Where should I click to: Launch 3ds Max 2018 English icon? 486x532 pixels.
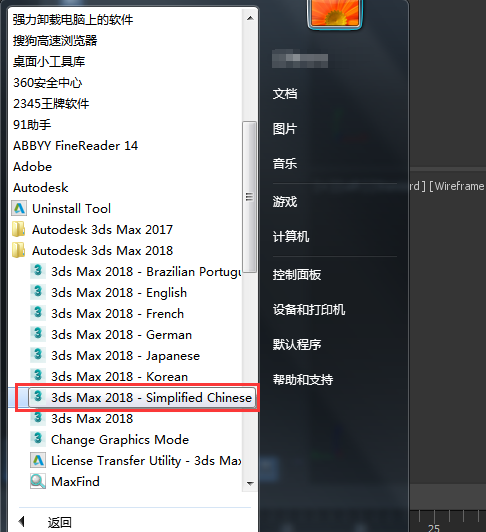[38, 292]
